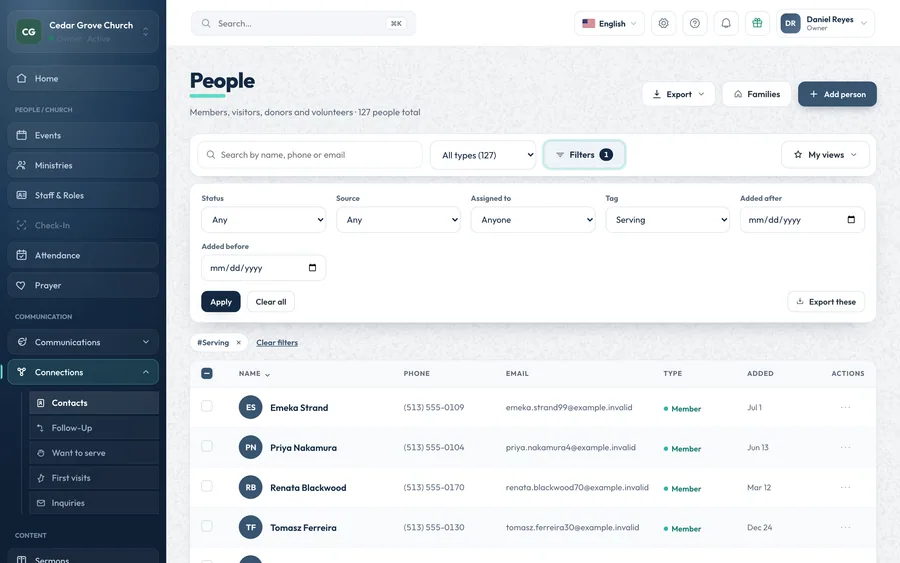Open calendar picker for Added after
900x563 pixels.
(851, 220)
